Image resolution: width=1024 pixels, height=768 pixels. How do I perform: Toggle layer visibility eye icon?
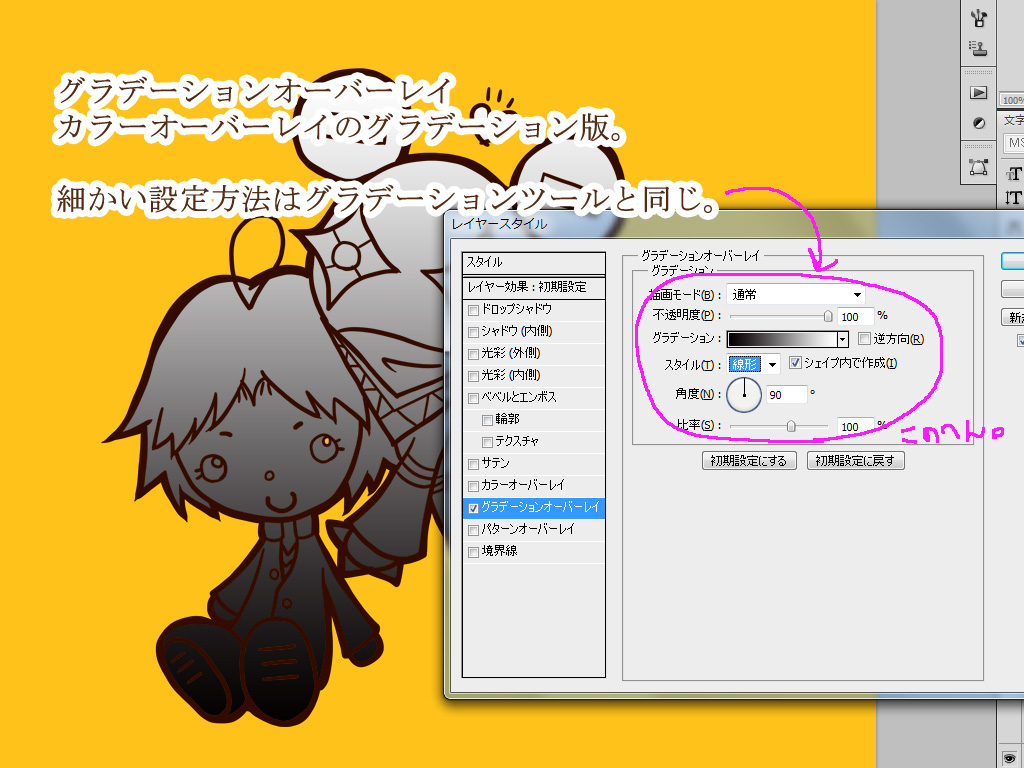[x=1009, y=756]
